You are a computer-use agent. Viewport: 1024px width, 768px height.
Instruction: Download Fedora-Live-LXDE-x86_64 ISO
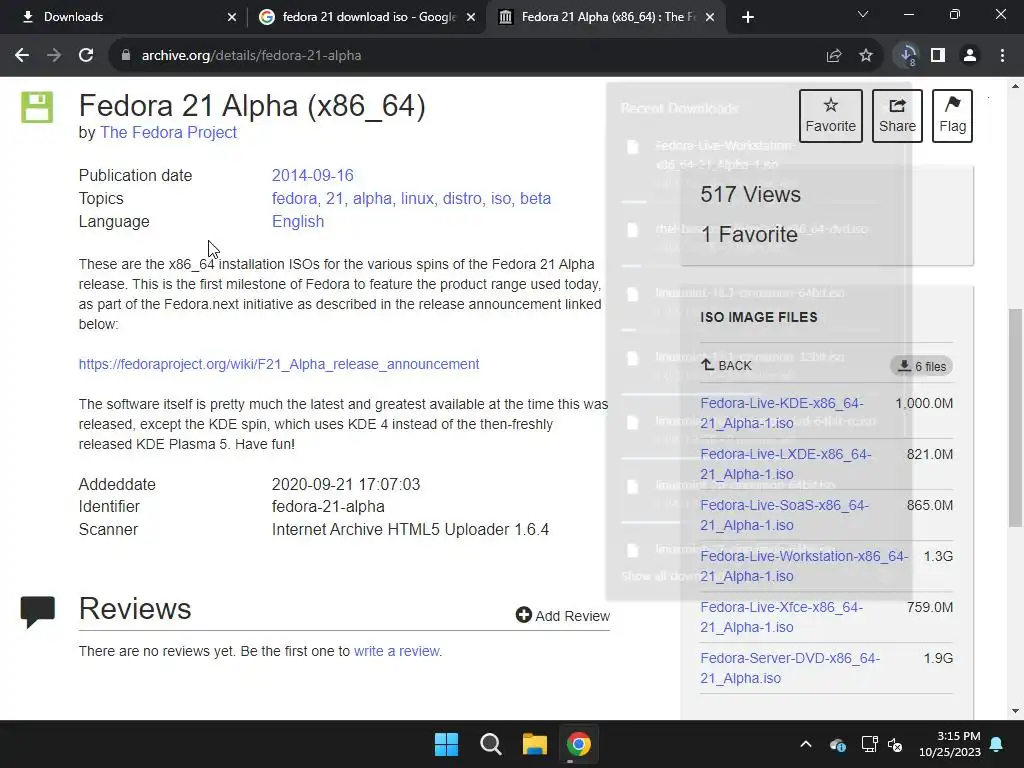[x=786, y=464]
